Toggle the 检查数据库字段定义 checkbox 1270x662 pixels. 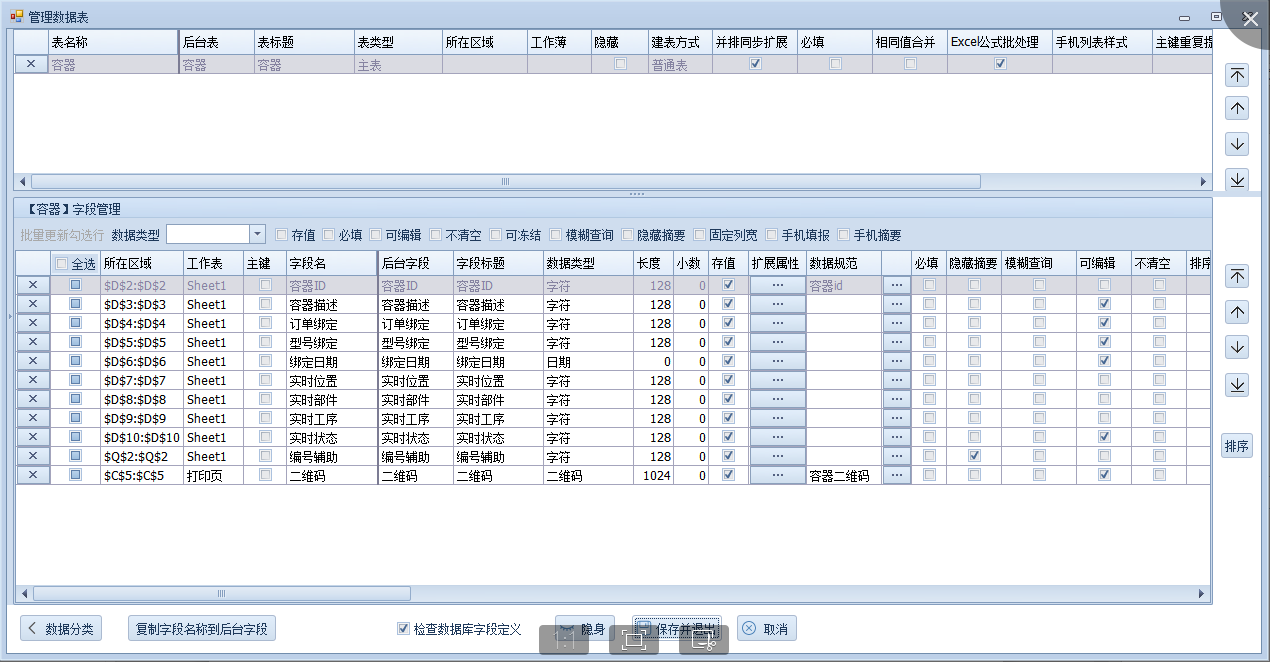coord(403,629)
